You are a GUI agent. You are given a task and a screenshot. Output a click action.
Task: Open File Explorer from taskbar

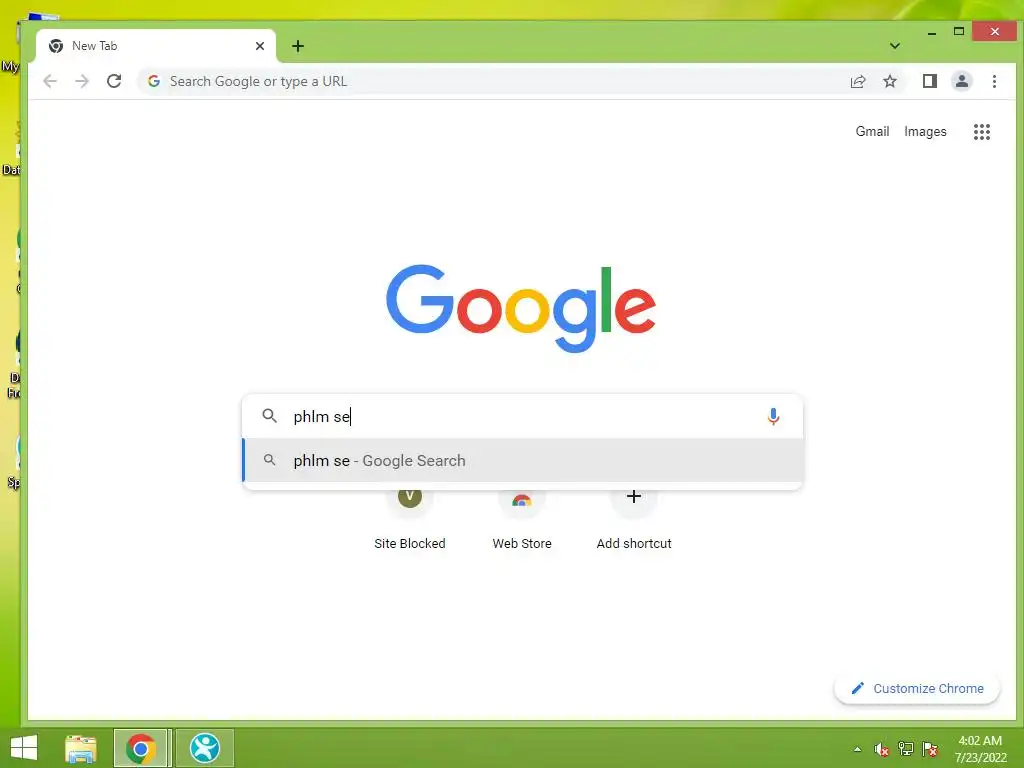pyautogui.click(x=81, y=748)
